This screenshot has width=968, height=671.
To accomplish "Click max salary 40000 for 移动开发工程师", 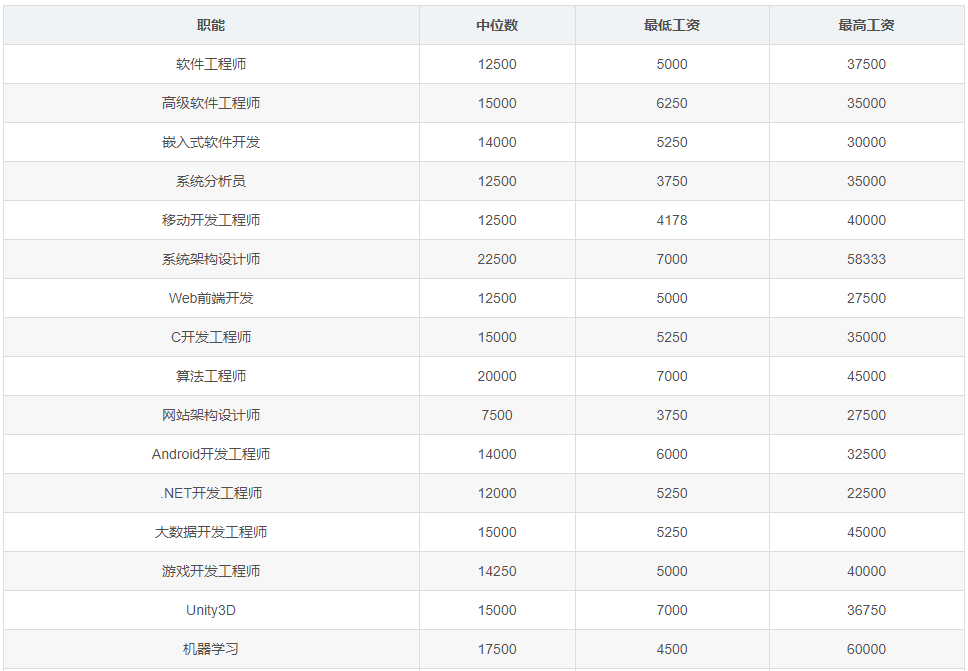I will click(866, 220).
